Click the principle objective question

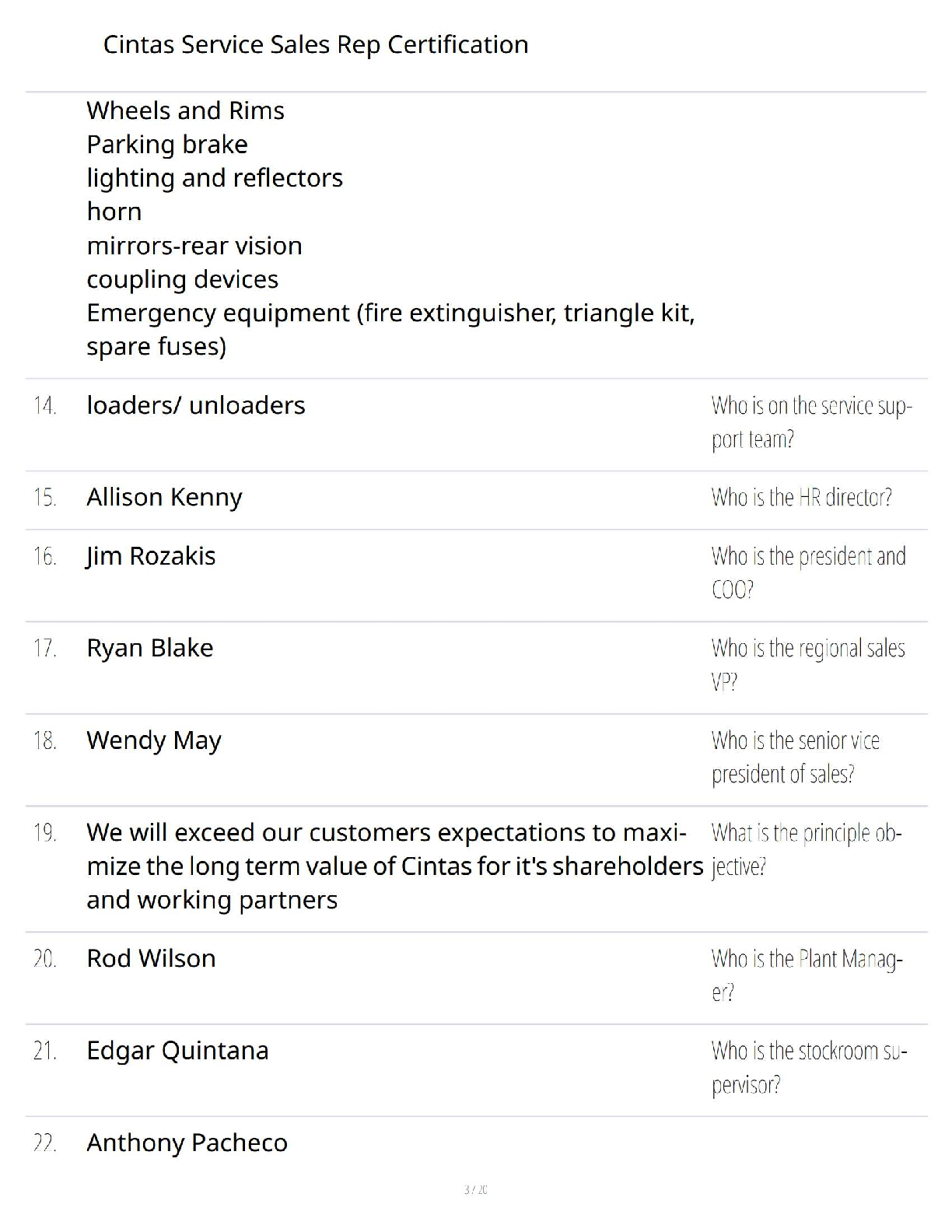(x=806, y=849)
